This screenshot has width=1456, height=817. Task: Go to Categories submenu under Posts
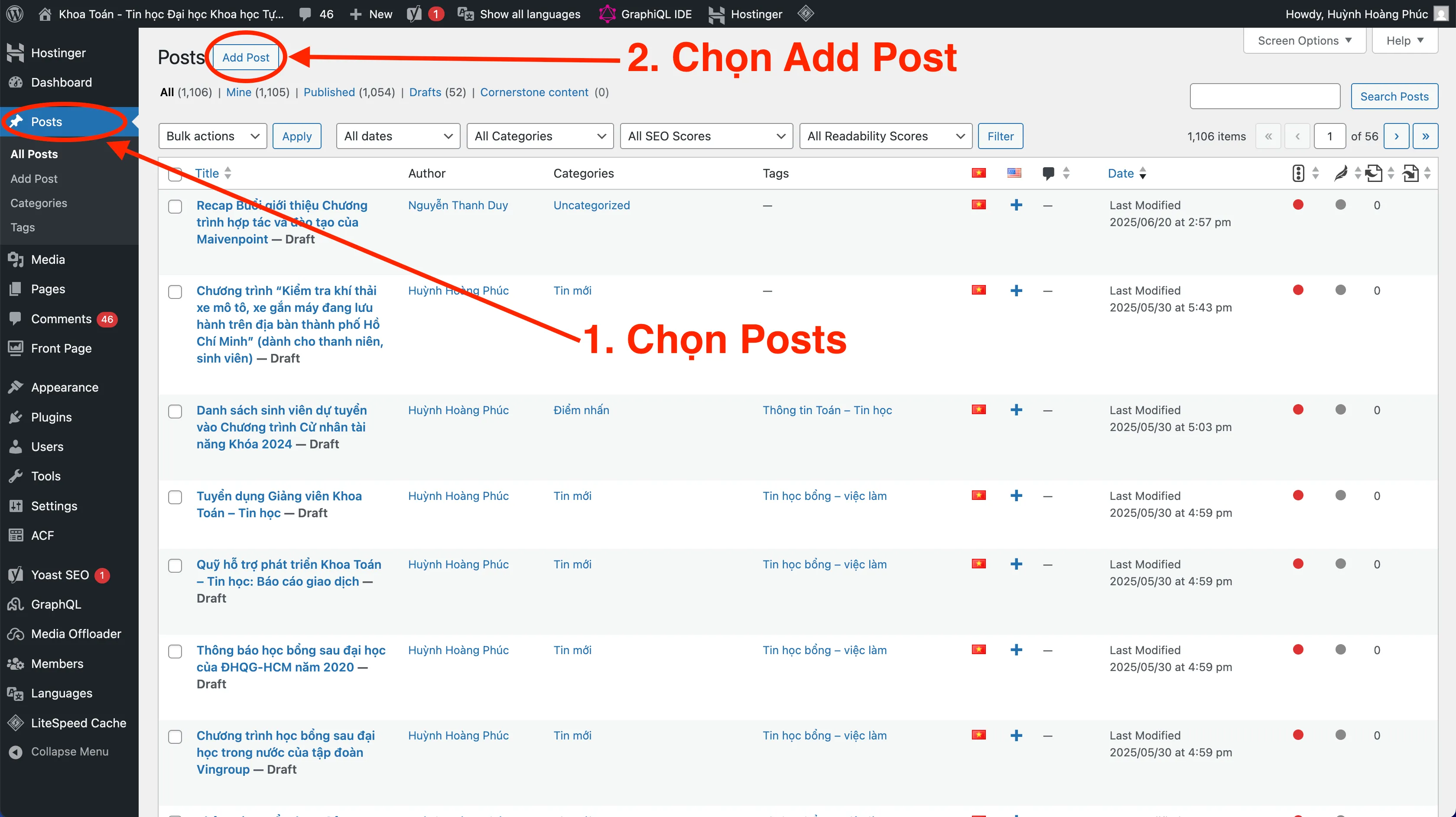[x=39, y=203]
